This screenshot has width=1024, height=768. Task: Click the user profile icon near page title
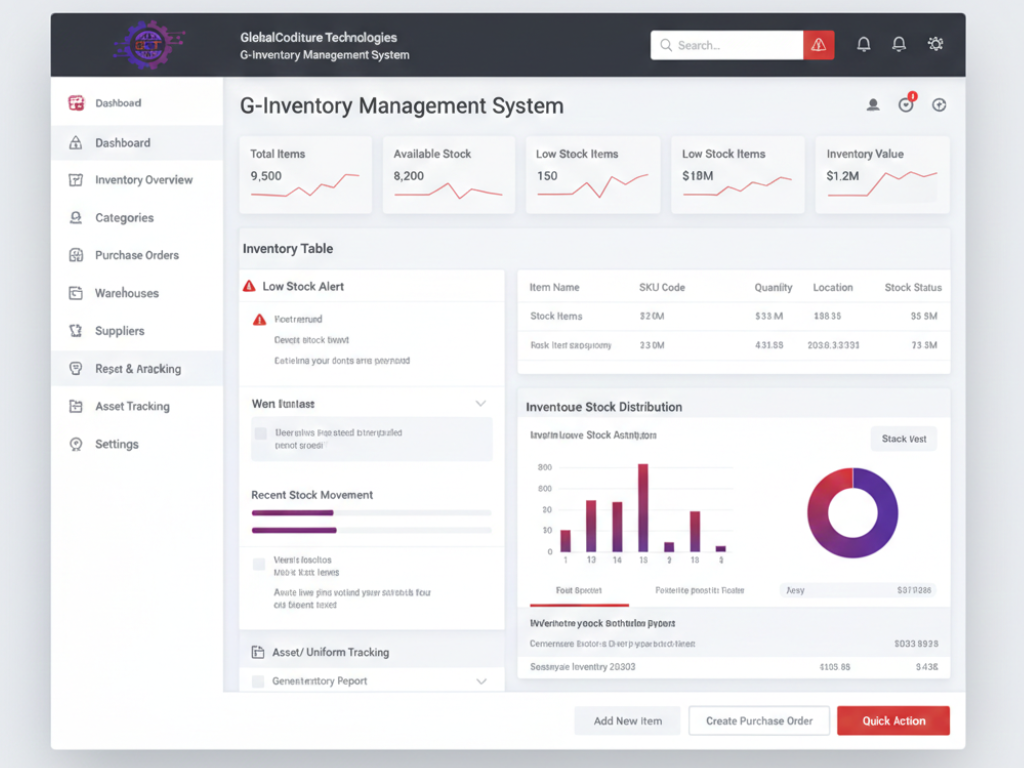point(873,105)
